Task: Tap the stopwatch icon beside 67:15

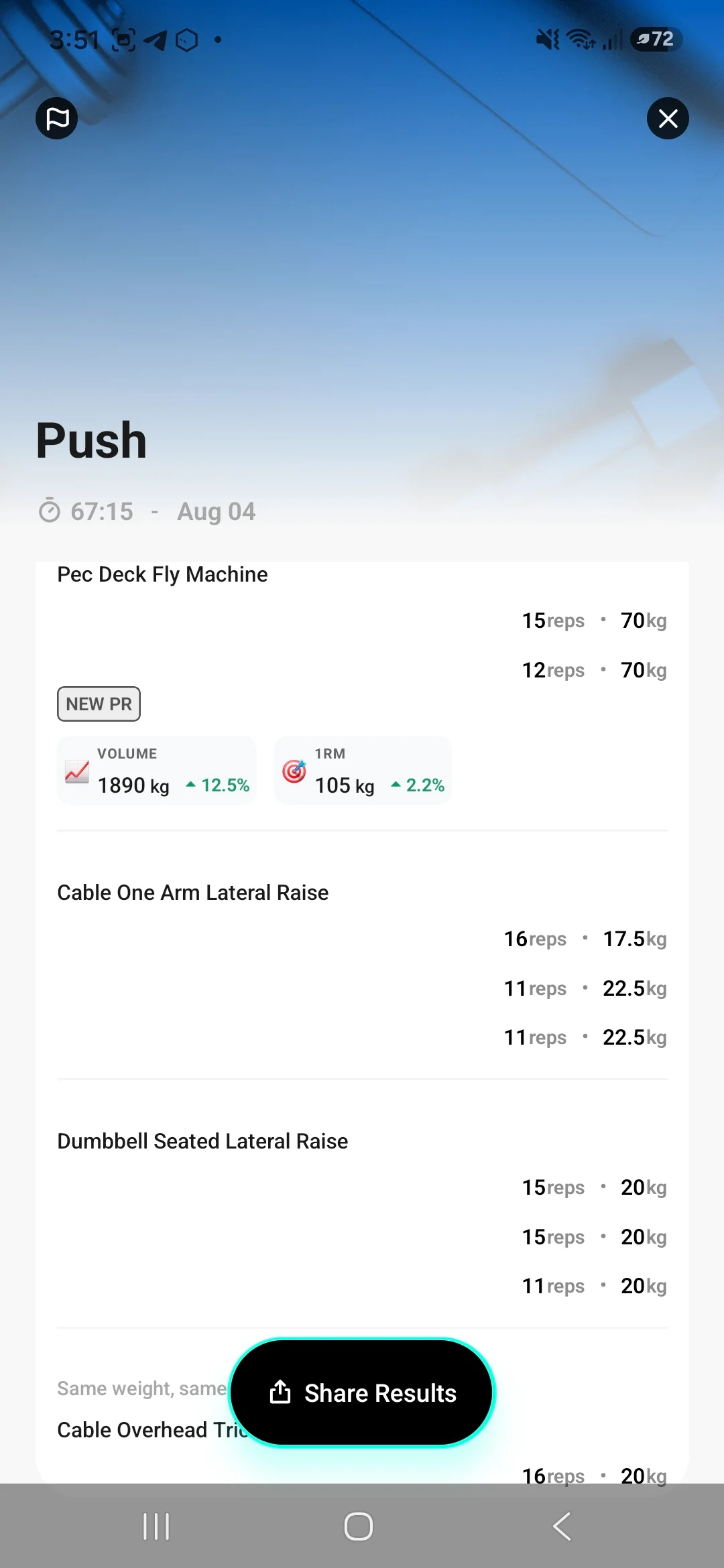Action: click(50, 511)
